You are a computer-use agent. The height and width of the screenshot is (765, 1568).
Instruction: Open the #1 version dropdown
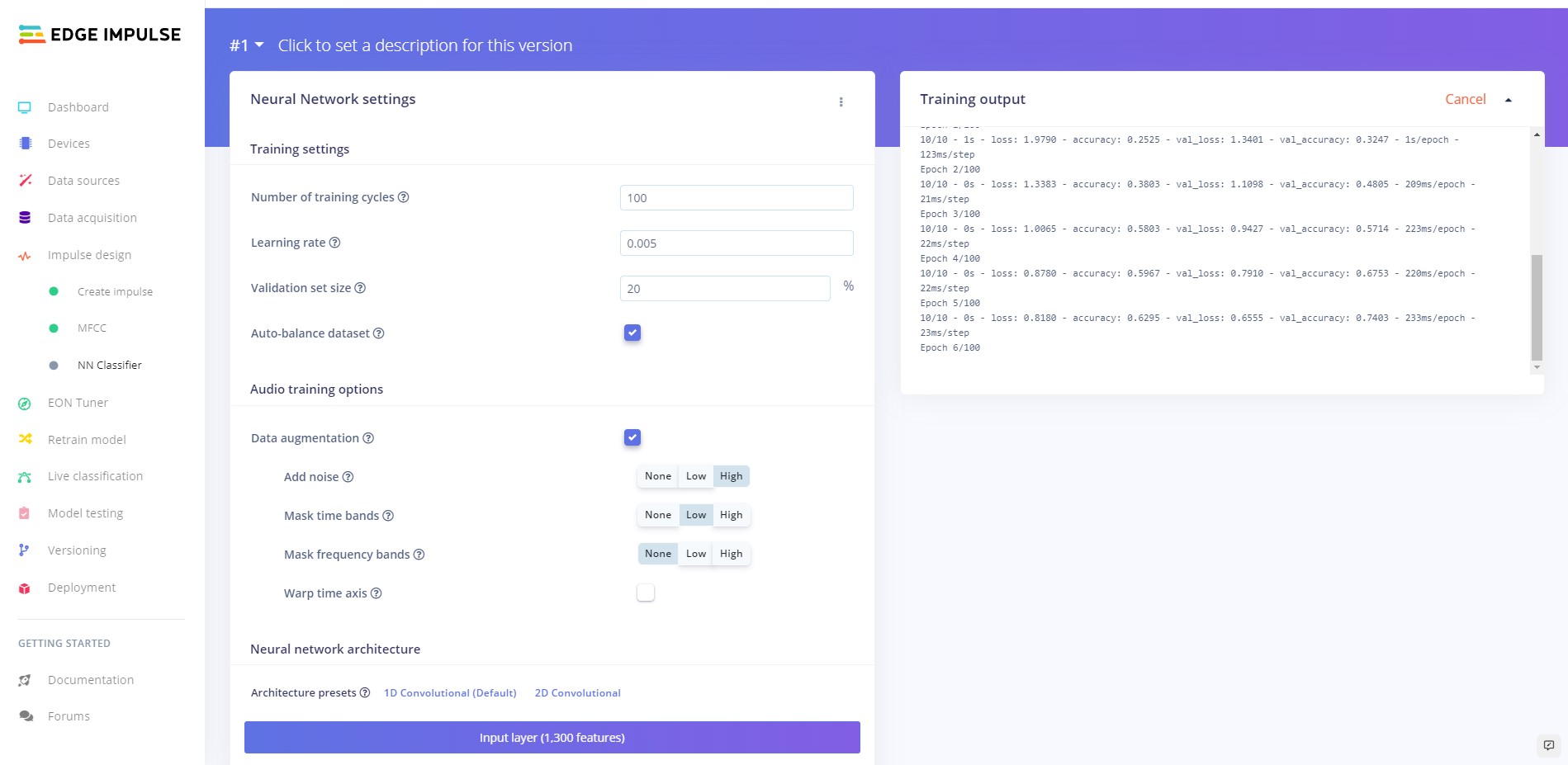pos(247,45)
